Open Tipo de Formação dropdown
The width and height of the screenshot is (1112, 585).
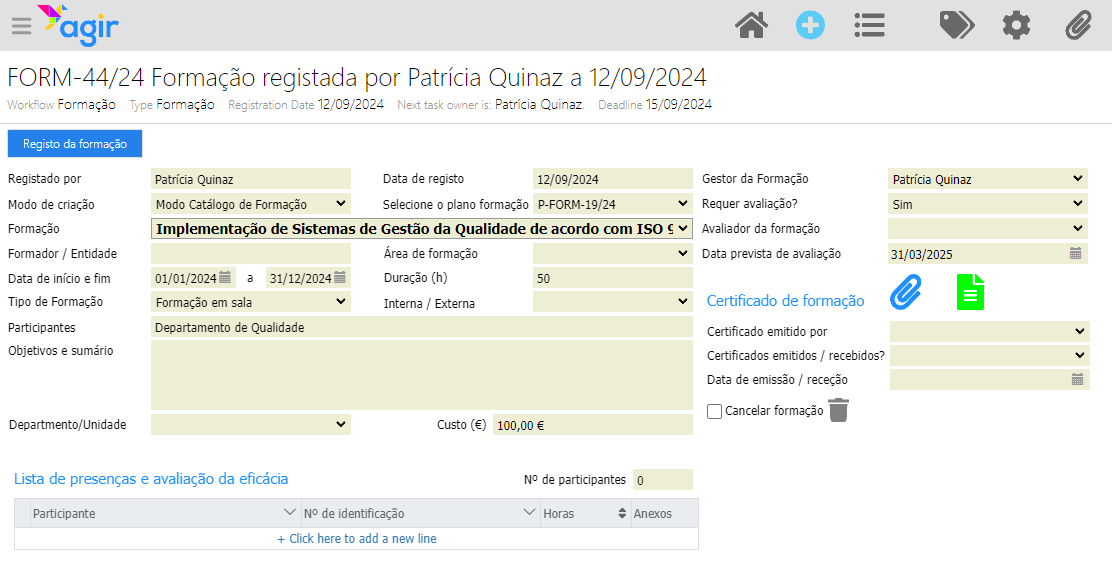[251, 302]
